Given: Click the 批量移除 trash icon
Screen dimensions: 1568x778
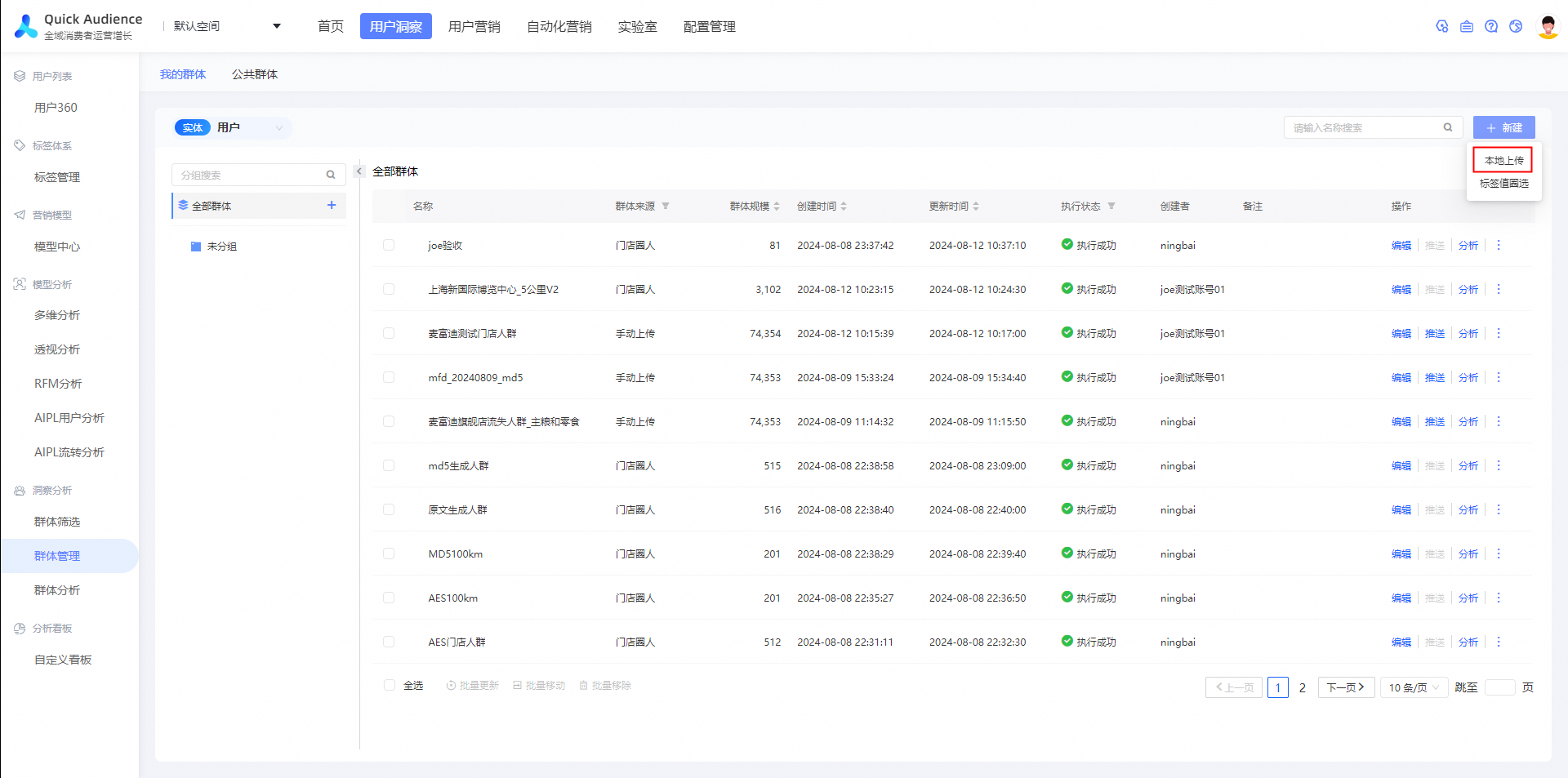Looking at the screenshot, I should click(x=583, y=685).
